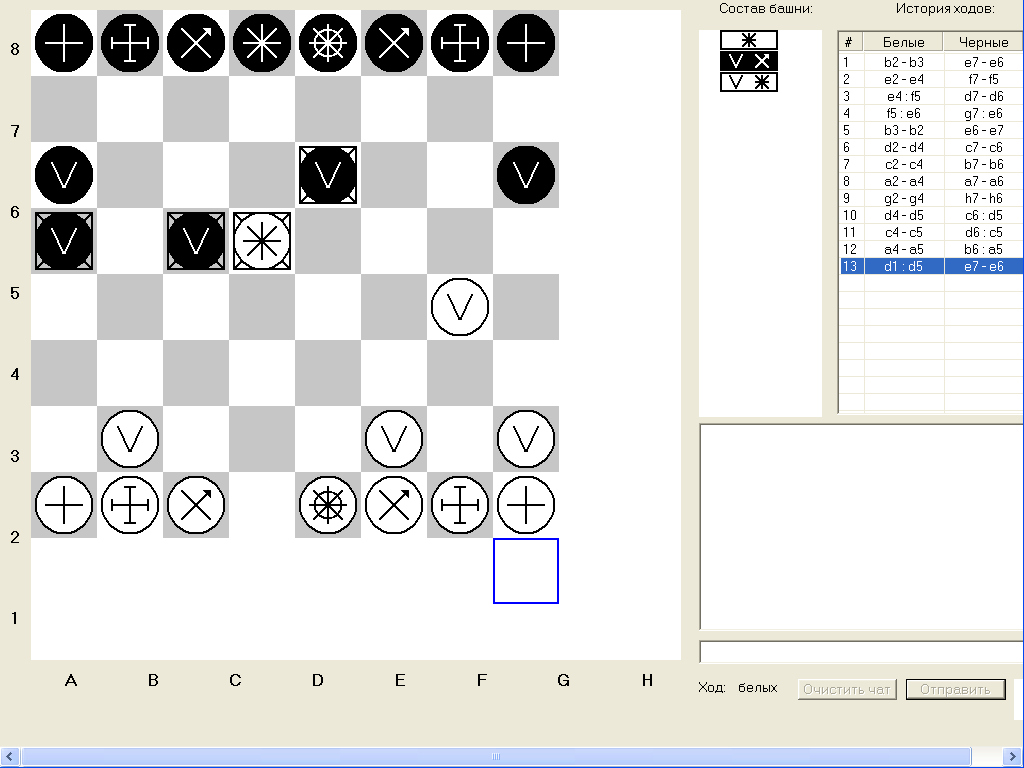
Task: Select the rightmost white plus piece
Action: 526,505
